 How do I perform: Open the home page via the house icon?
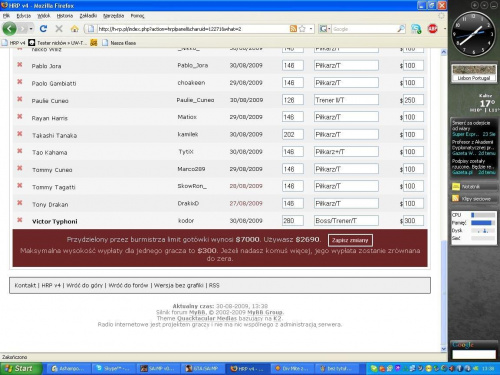(x=75, y=29)
